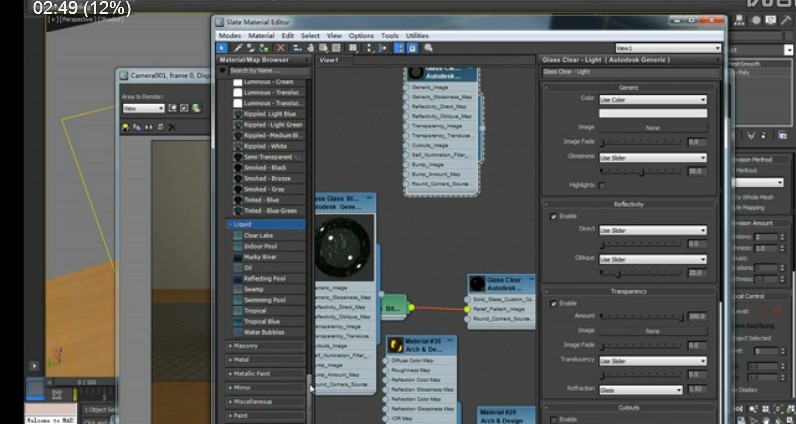
Task: Click the Image 'None' button under Generic
Action: point(652,128)
